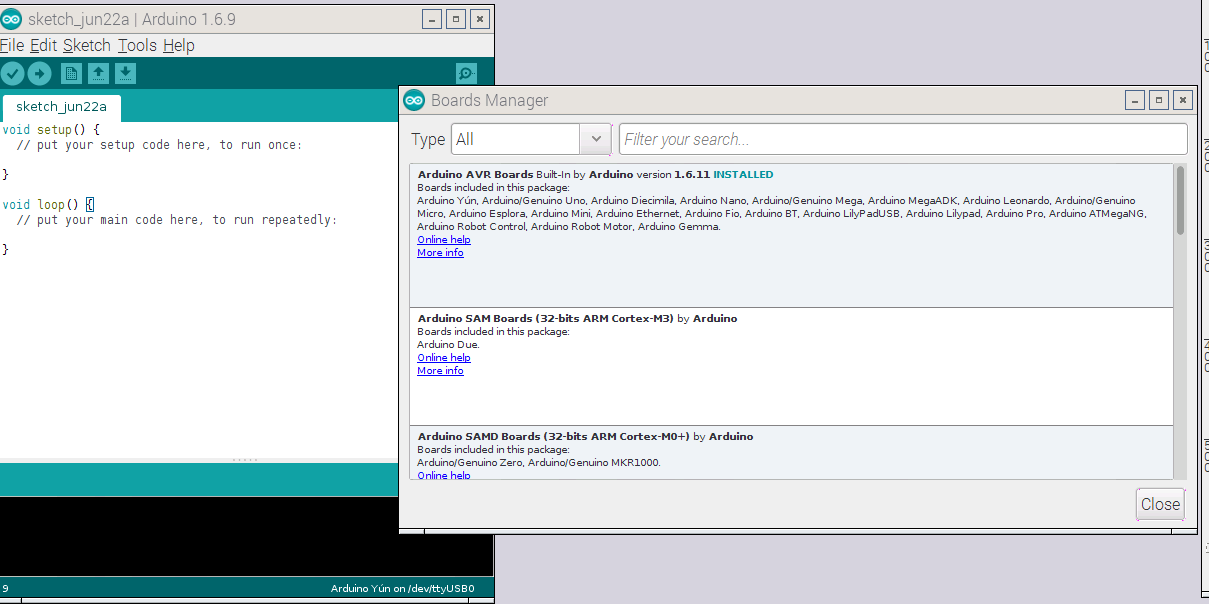Place cursor on 'void setup() {' line
The width and height of the screenshot is (1209, 604).
click(51, 130)
